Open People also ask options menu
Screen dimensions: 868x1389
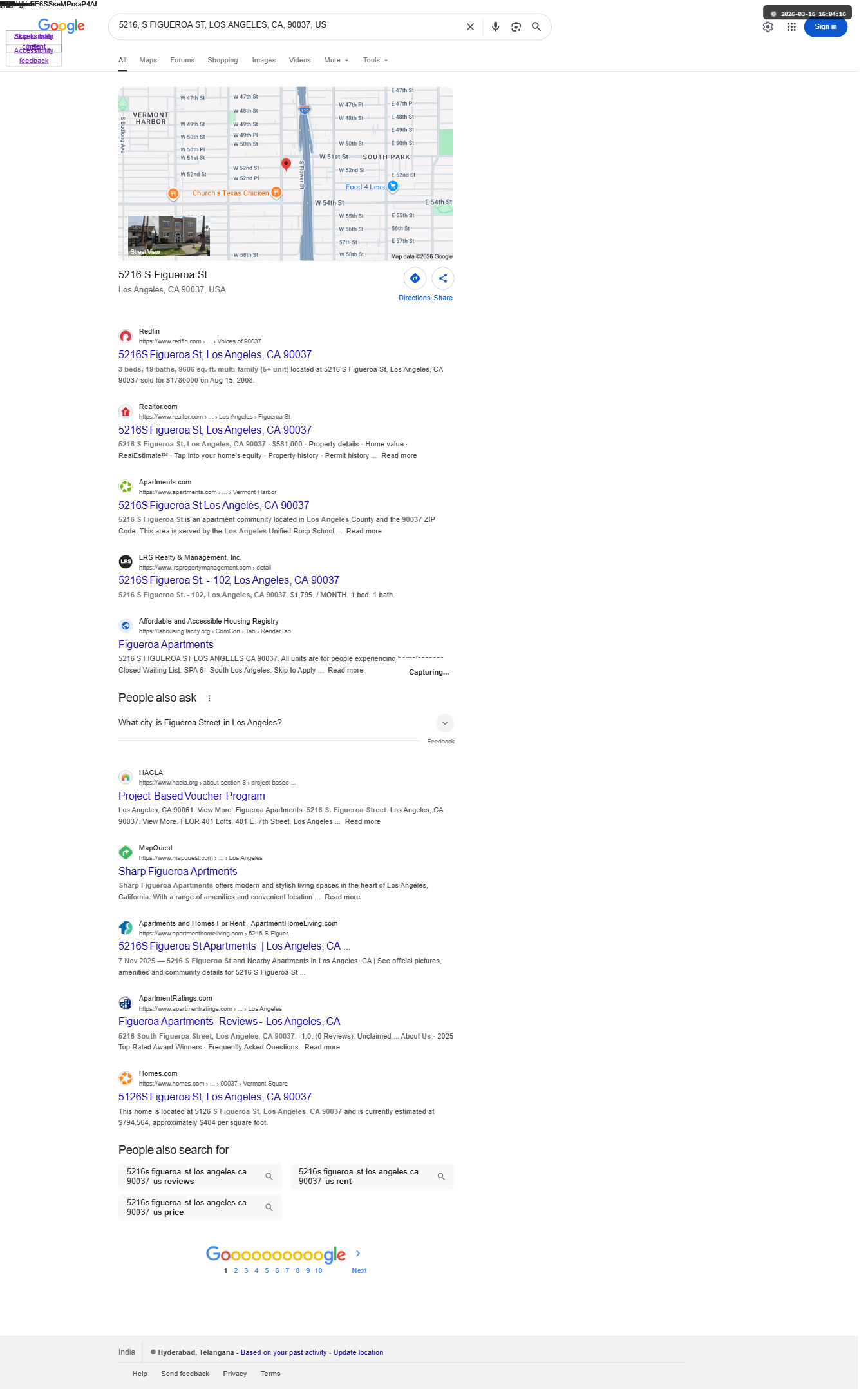tap(209, 698)
